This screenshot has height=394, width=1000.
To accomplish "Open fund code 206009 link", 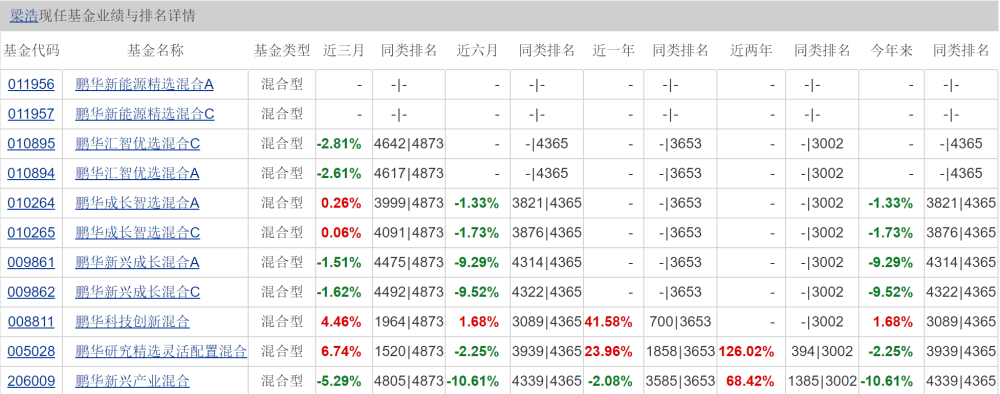I will [31, 381].
